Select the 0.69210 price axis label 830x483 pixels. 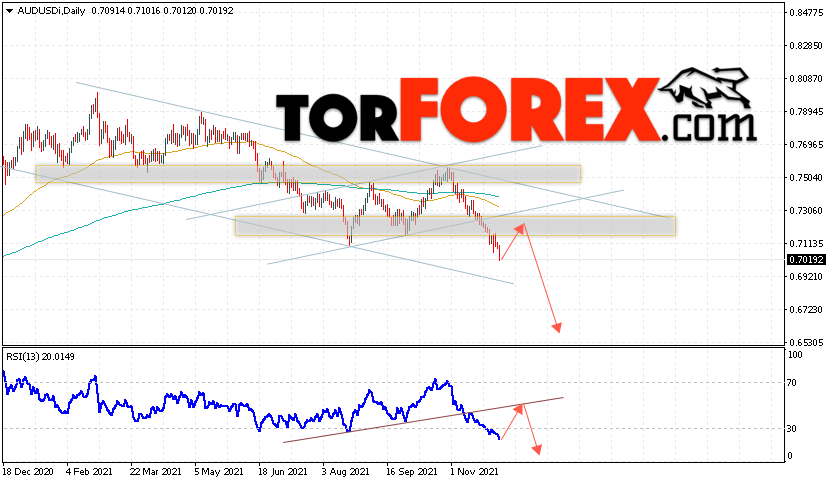coord(806,276)
